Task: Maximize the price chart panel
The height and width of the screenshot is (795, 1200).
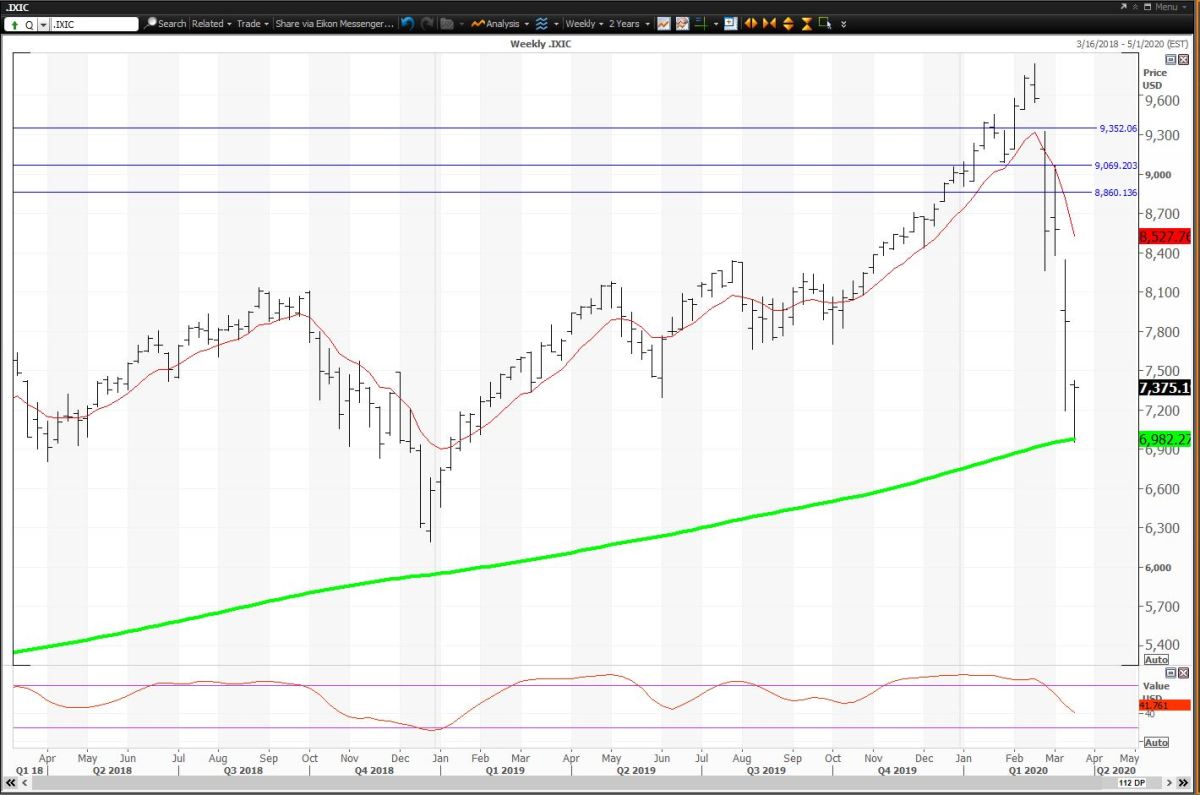Action: (1171, 60)
